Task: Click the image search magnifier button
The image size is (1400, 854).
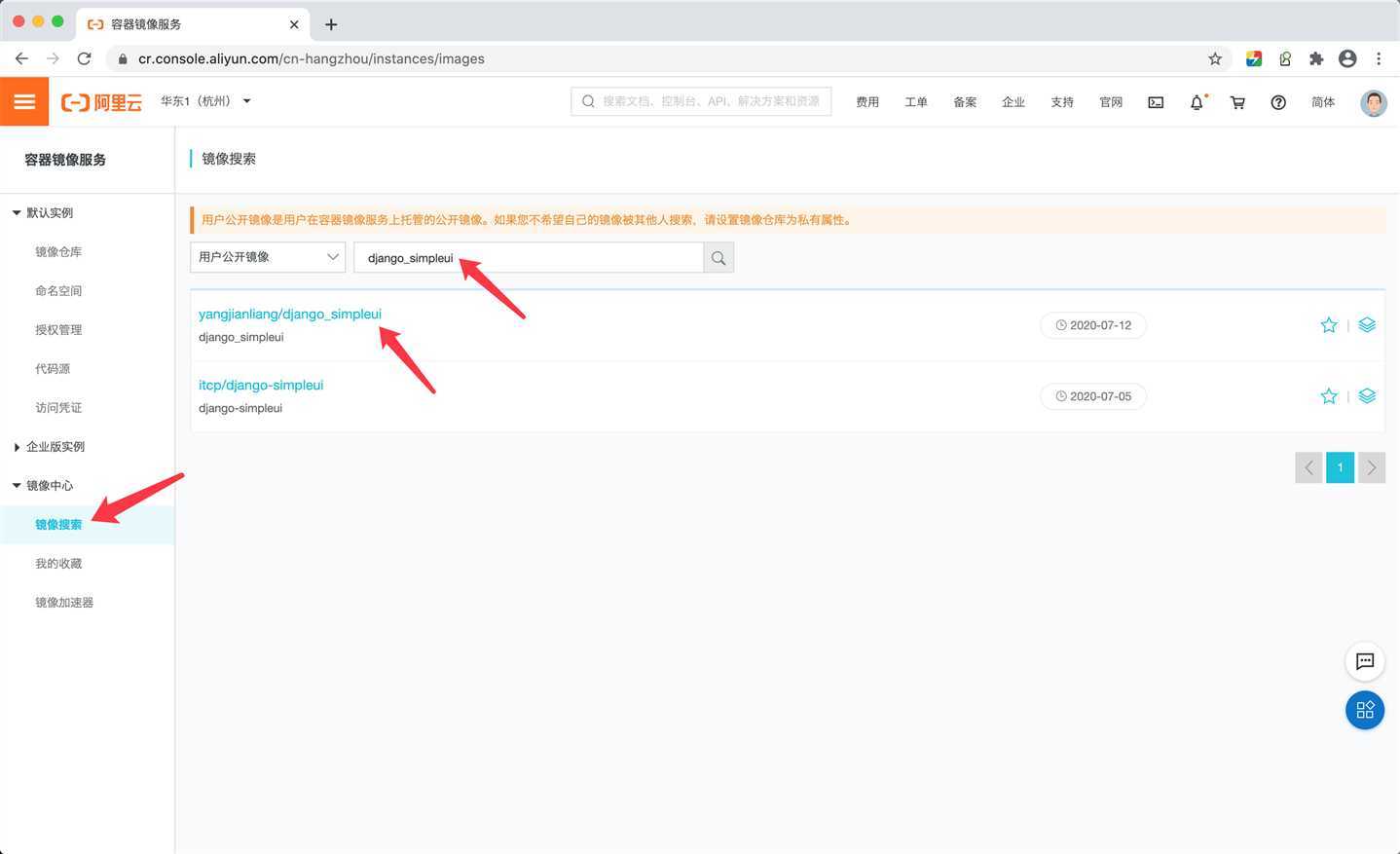Action: pyautogui.click(x=718, y=258)
